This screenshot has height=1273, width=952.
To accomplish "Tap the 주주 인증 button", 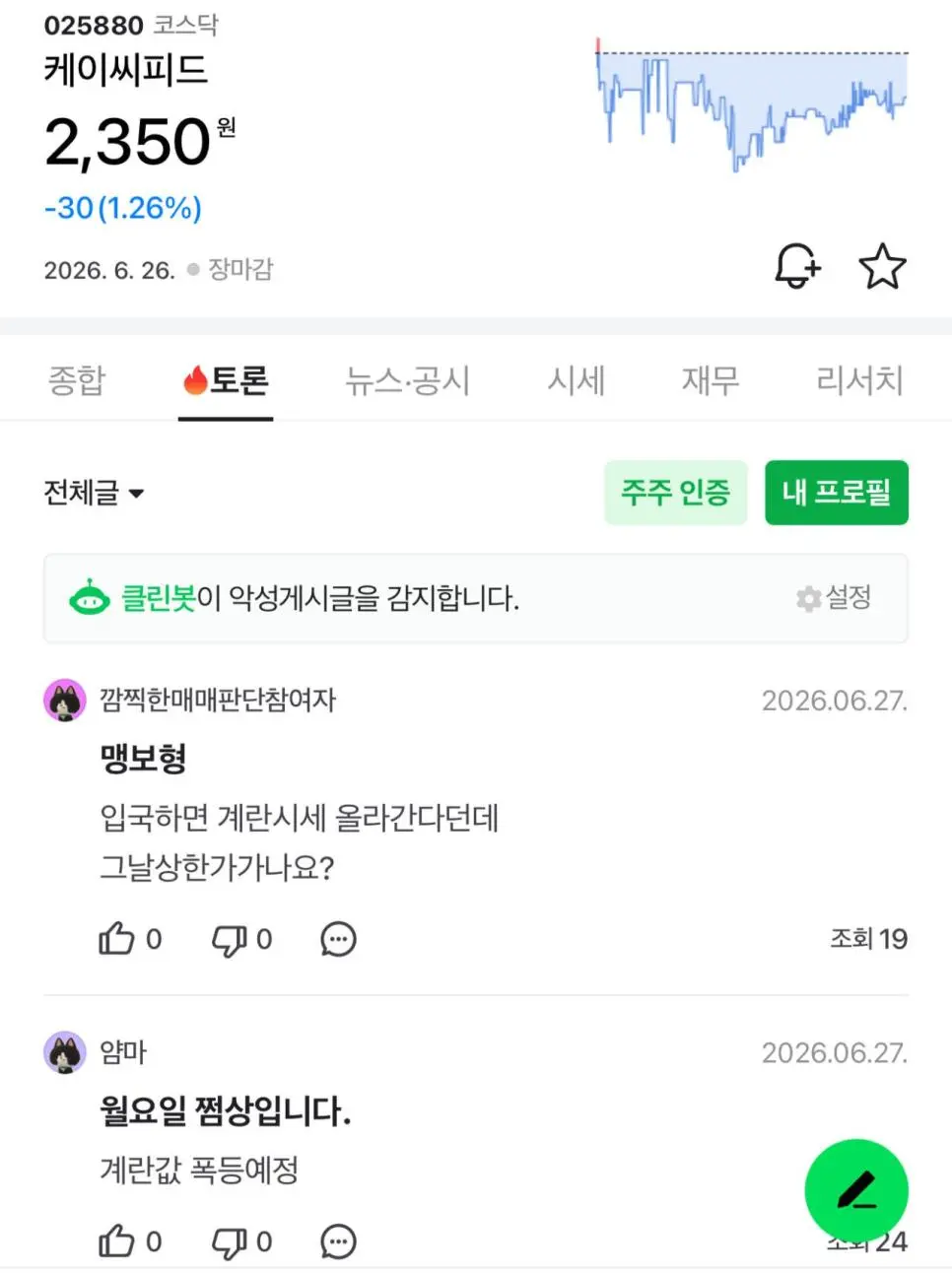I will point(676,493).
